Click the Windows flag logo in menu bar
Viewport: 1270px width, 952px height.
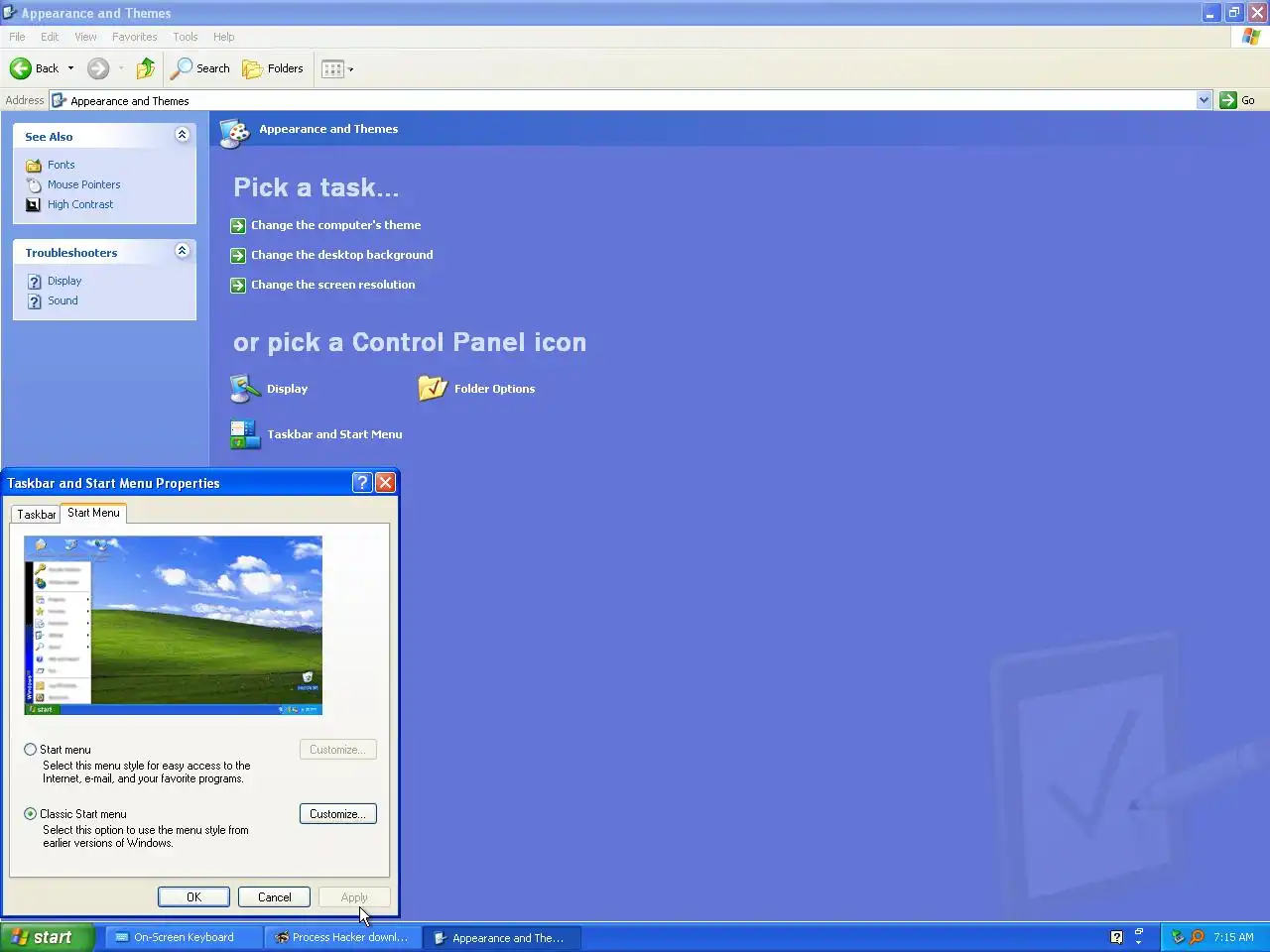tap(1251, 37)
